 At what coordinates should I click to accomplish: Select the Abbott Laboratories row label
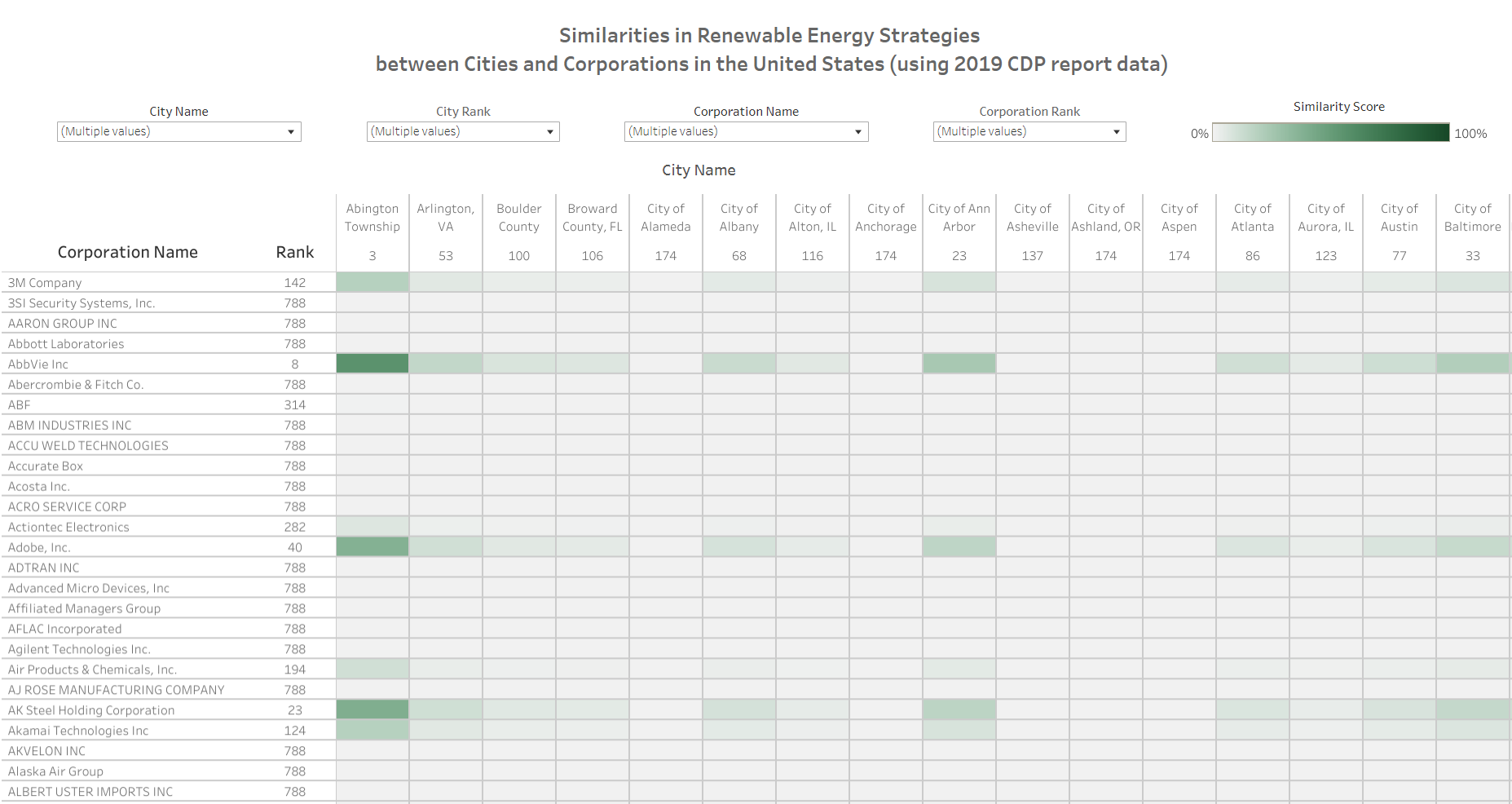[66, 343]
